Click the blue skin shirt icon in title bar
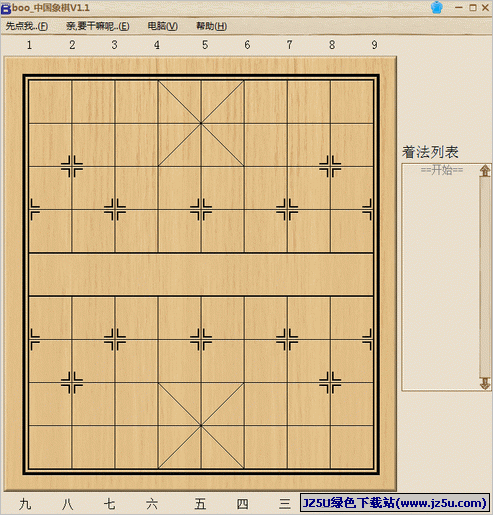This screenshot has width=493, height=515. [x=437, y=7]
